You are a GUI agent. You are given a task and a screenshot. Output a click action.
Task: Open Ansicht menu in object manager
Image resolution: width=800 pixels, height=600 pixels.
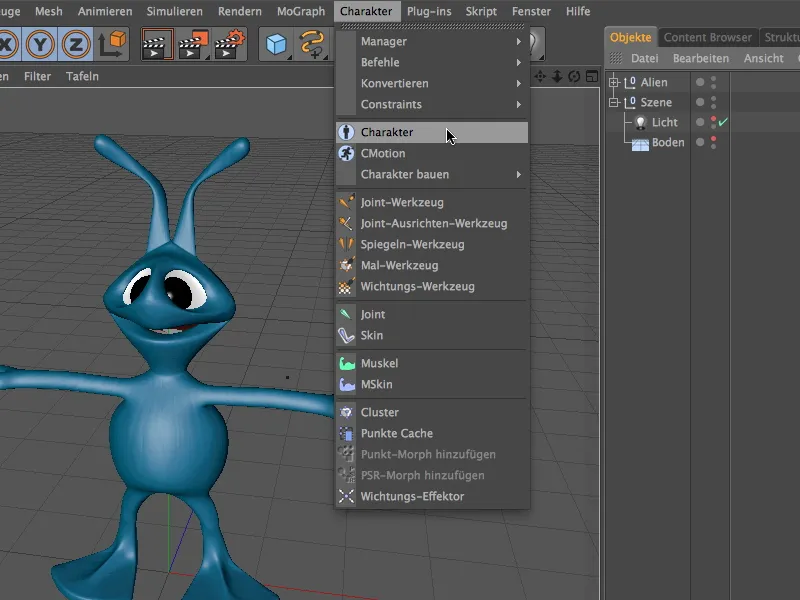click(x=764, y=59)
